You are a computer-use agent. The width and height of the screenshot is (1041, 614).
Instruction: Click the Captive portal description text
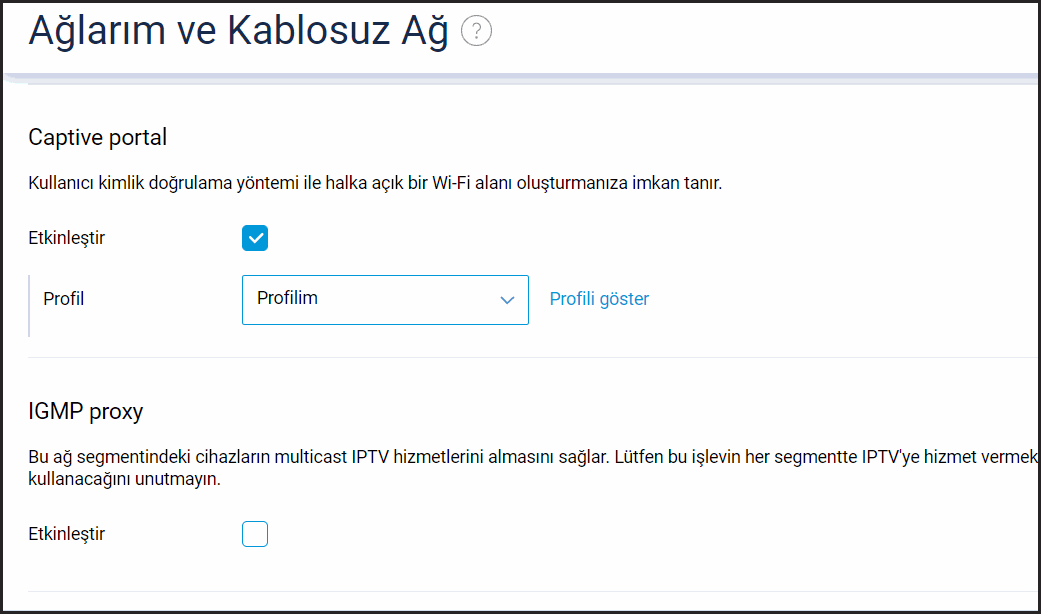[375, 184]
